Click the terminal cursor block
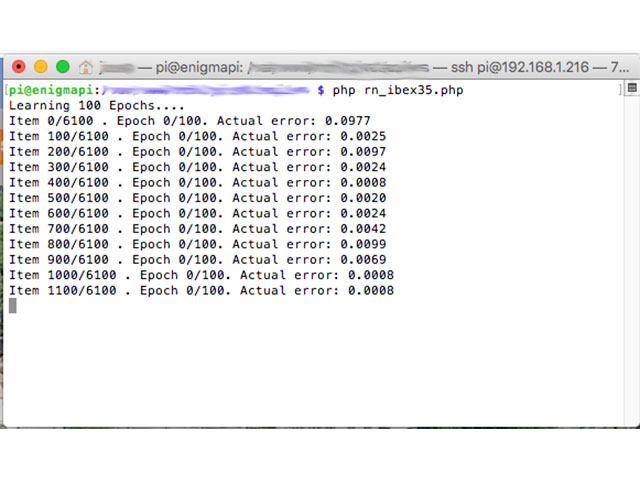This screenshot has height=480, width=640. [x=13, y=306]
